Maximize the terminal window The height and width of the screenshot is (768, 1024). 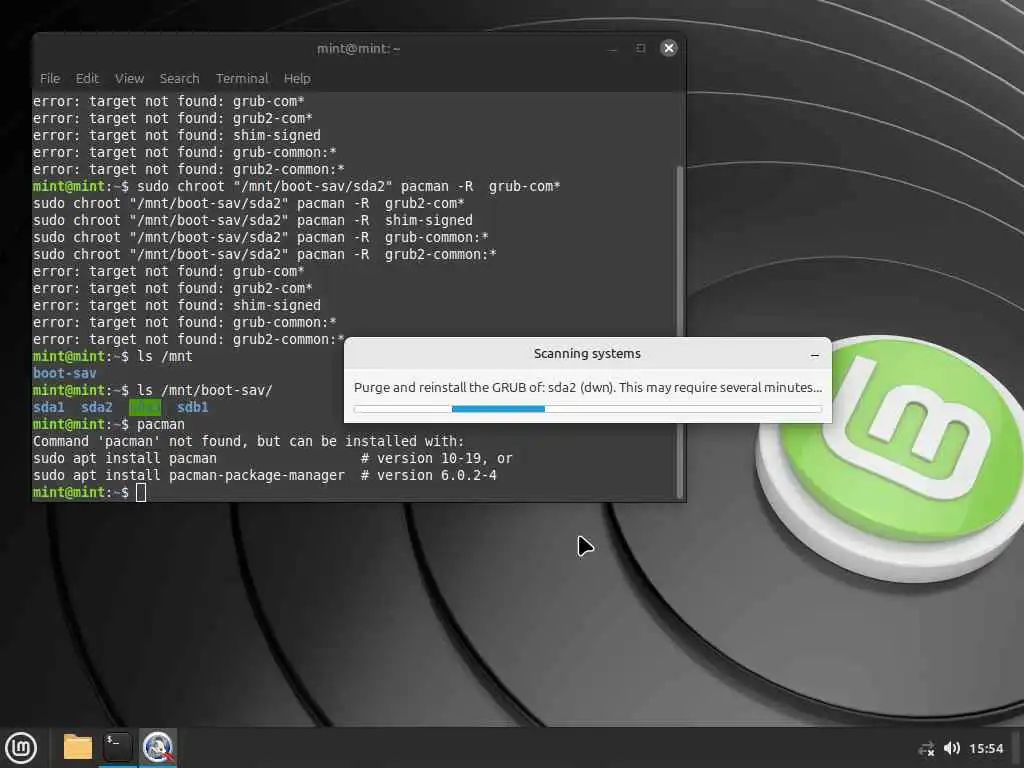[641, 48]
